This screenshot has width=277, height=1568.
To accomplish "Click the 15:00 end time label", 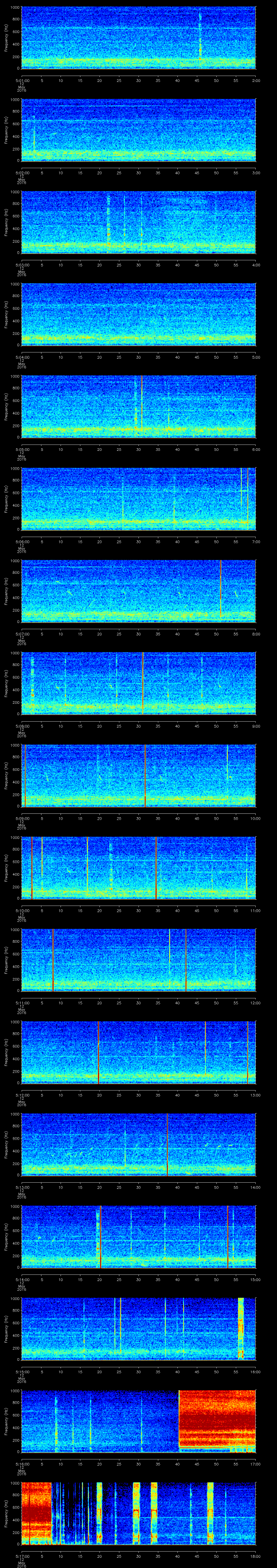I will [x=255, y=1279].
